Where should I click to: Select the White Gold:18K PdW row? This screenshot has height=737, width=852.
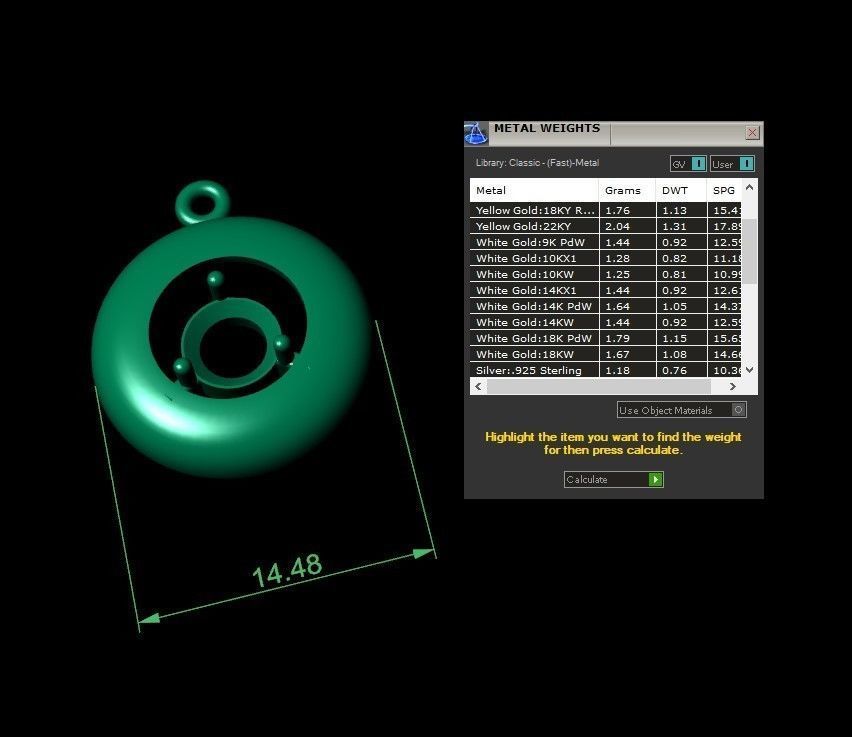pos(605,338)
